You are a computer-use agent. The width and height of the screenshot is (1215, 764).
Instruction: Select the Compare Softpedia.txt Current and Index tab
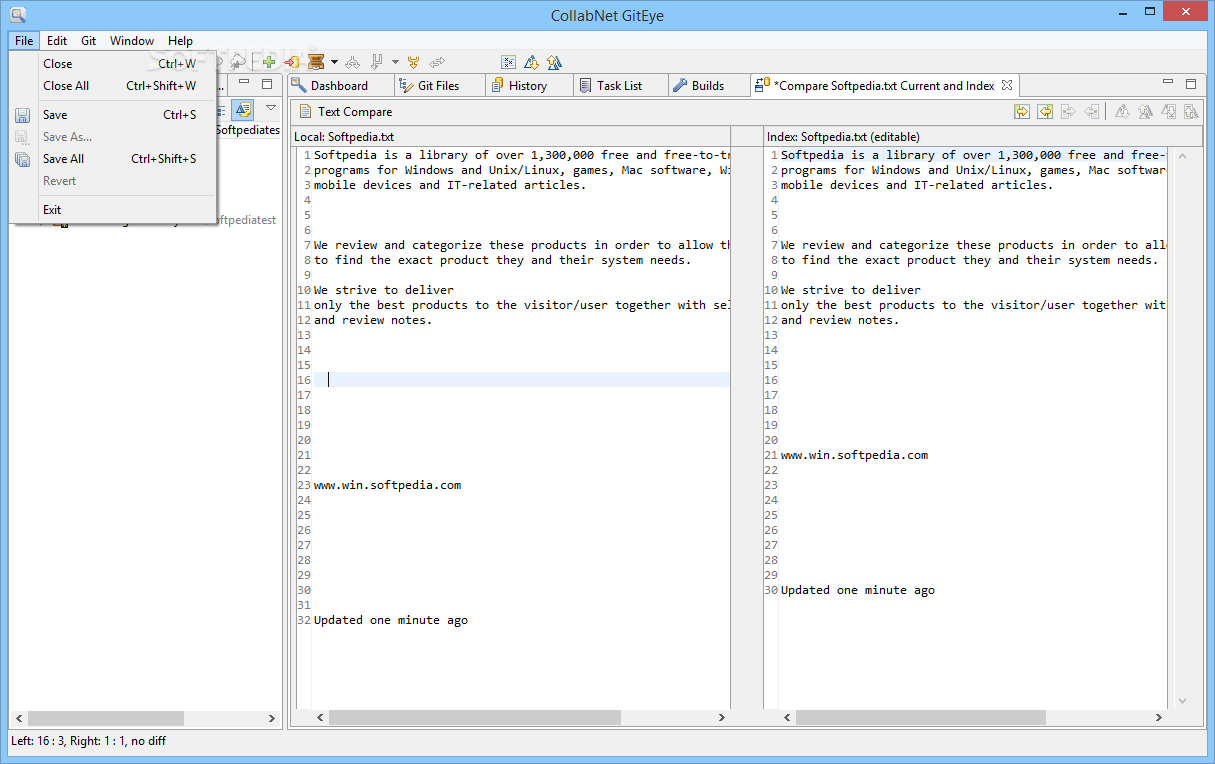tap(884, 86)
